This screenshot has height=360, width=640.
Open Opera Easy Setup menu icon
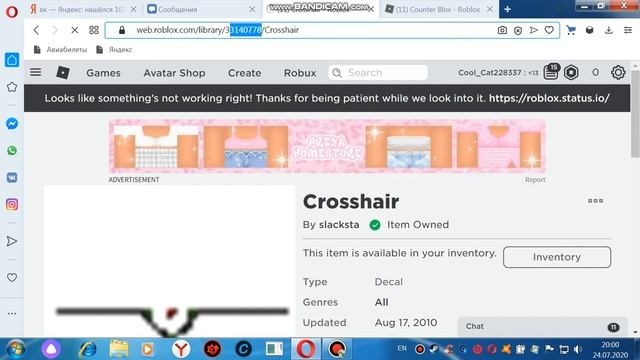[x=628, y=30]
